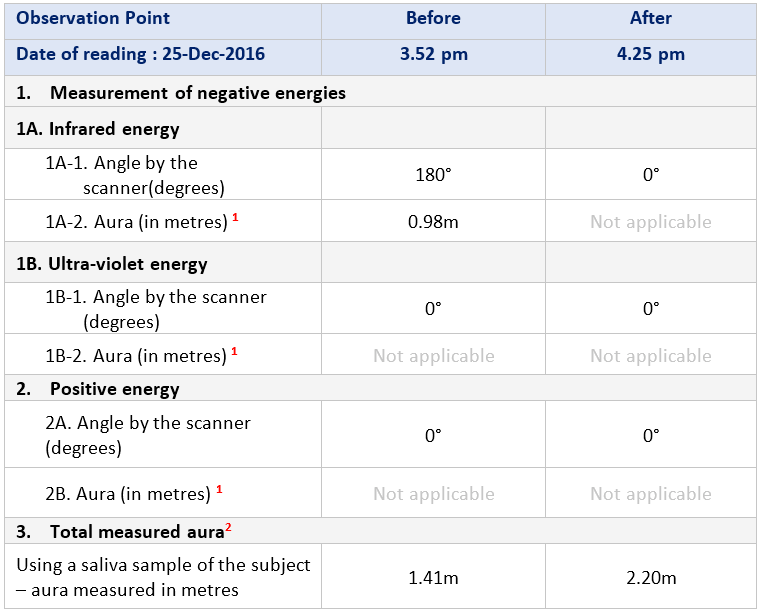Click the Observation Point header cell
Image resolution: width=761 pixels, height=612 pixels.
[x=93, y=18]
